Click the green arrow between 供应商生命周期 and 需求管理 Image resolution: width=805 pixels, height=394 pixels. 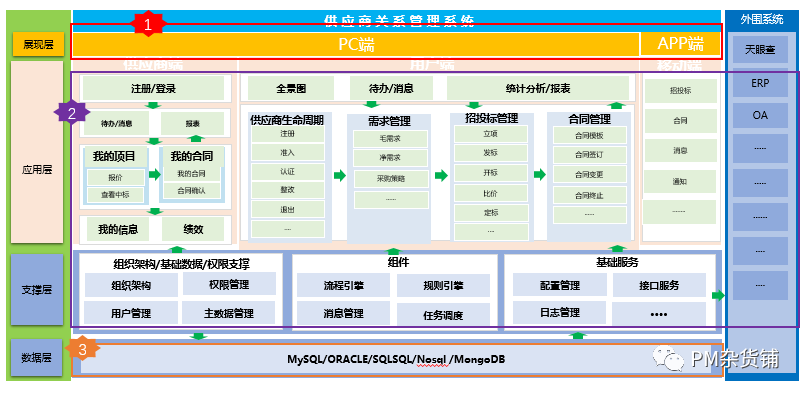[x=339, y=175]
